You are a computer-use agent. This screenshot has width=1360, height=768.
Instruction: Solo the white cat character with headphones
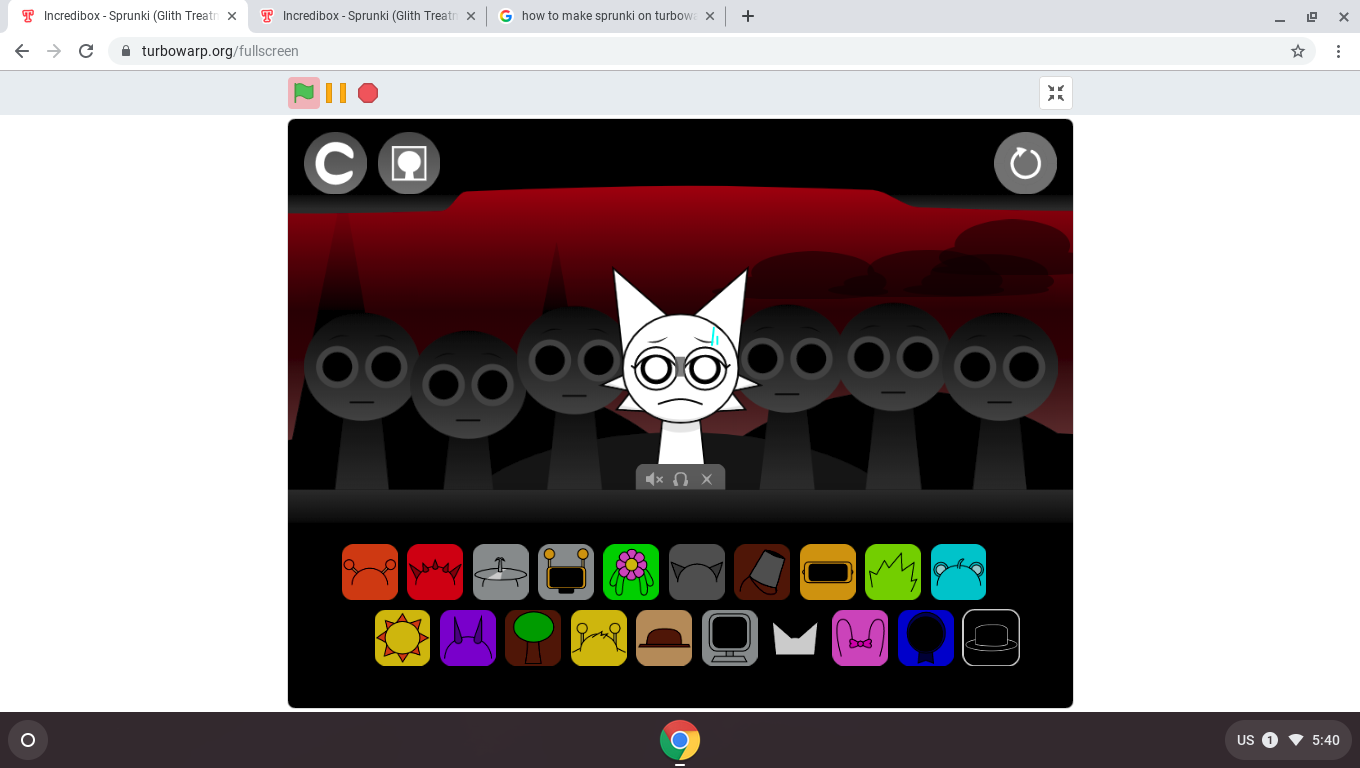pos(681,479)
